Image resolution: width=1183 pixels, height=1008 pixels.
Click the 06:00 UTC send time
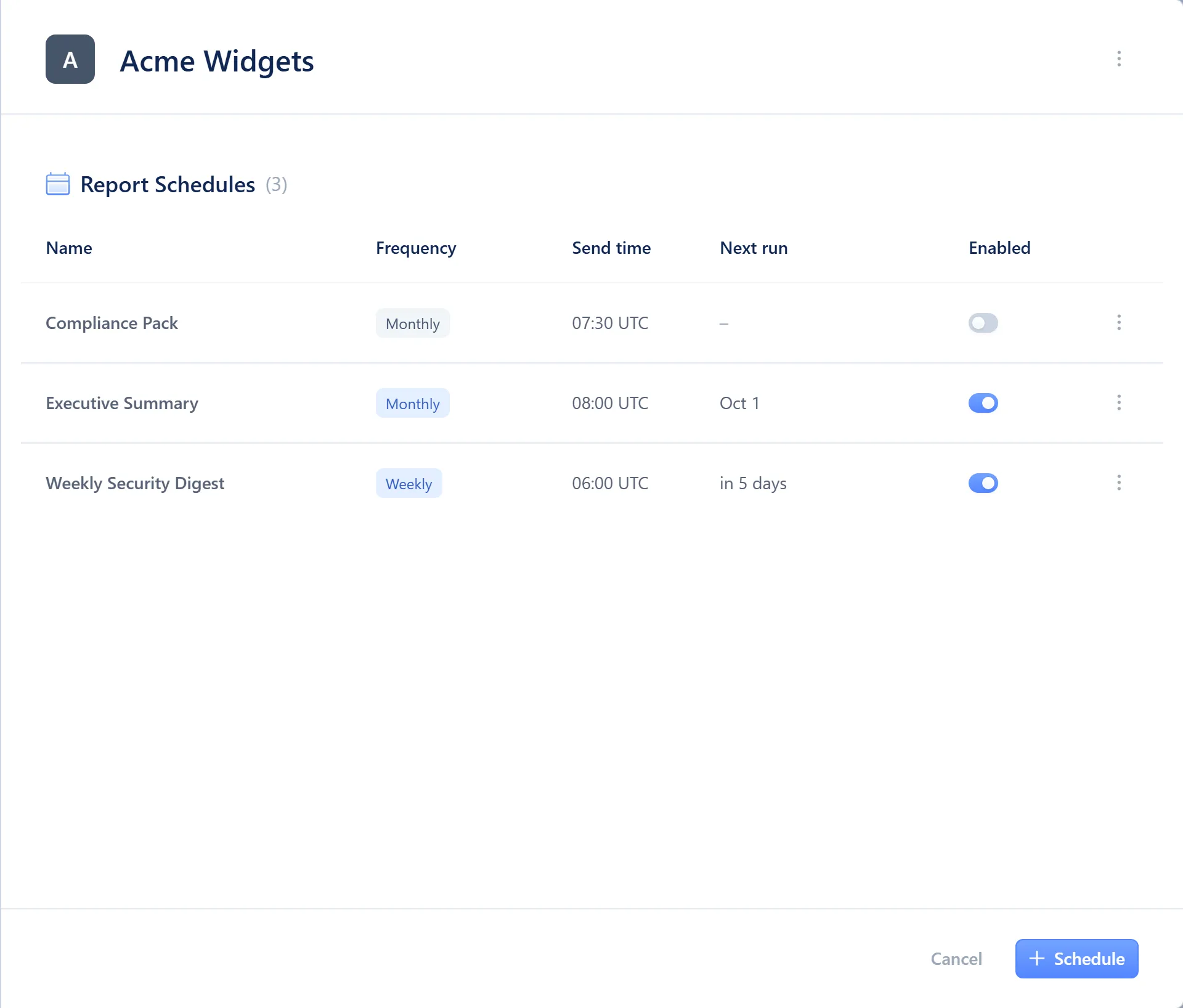610,483
